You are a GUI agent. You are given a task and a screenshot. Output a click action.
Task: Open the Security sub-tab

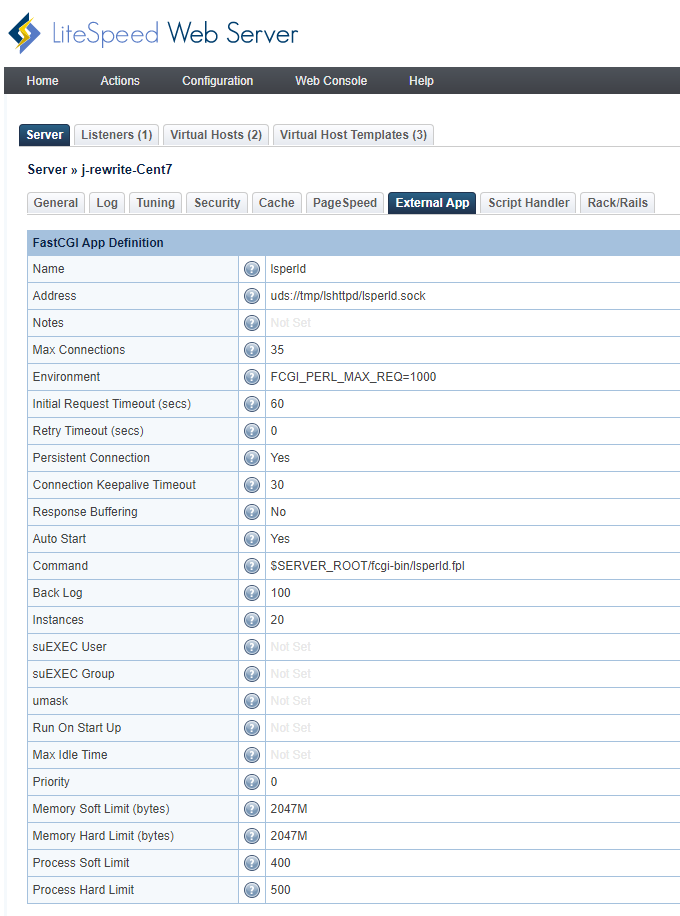(x=217, y=203)
